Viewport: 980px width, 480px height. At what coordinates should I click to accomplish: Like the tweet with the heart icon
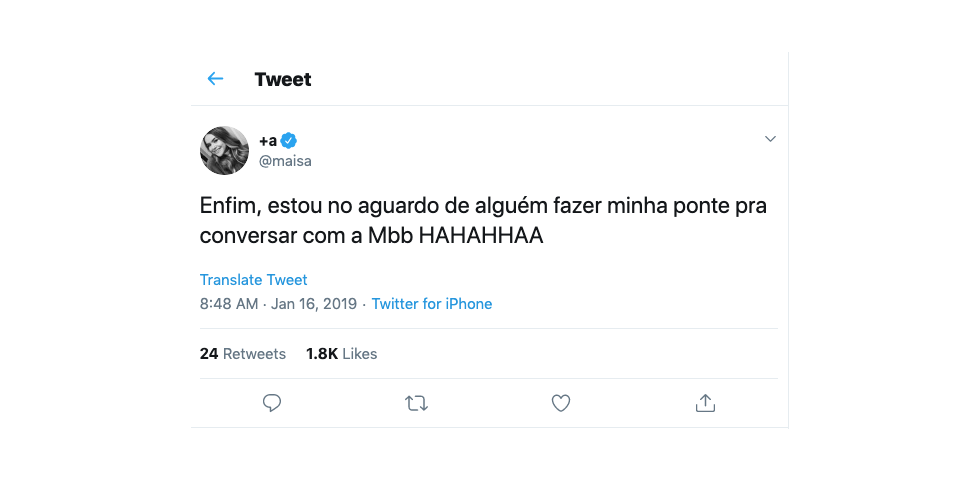[561, 403]
